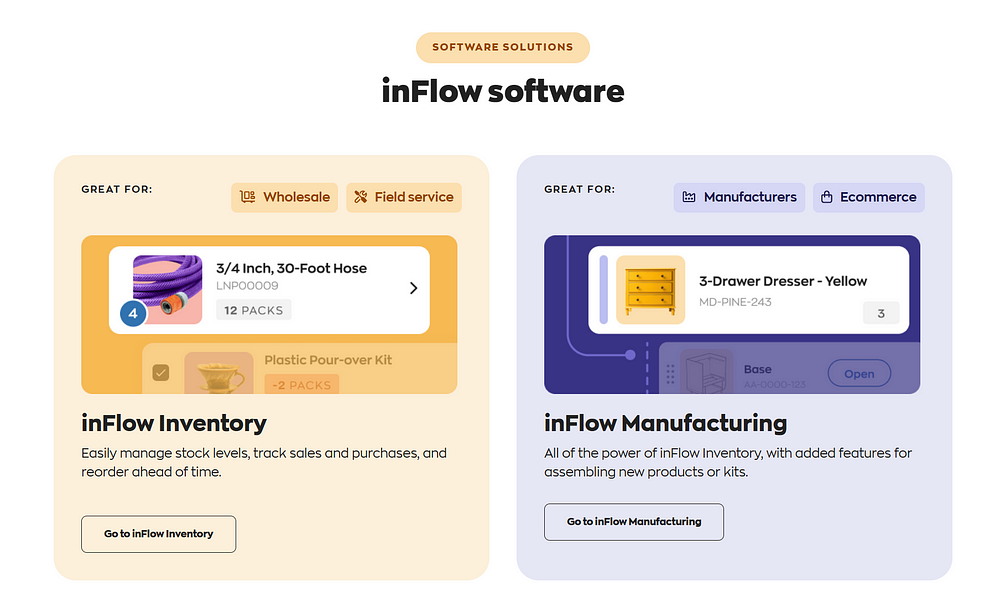The height and width of the screenshot is (605, 1000).
Task: Open the hose item chevron arrow
Action: pyautogui.click(x=413, y=288)
